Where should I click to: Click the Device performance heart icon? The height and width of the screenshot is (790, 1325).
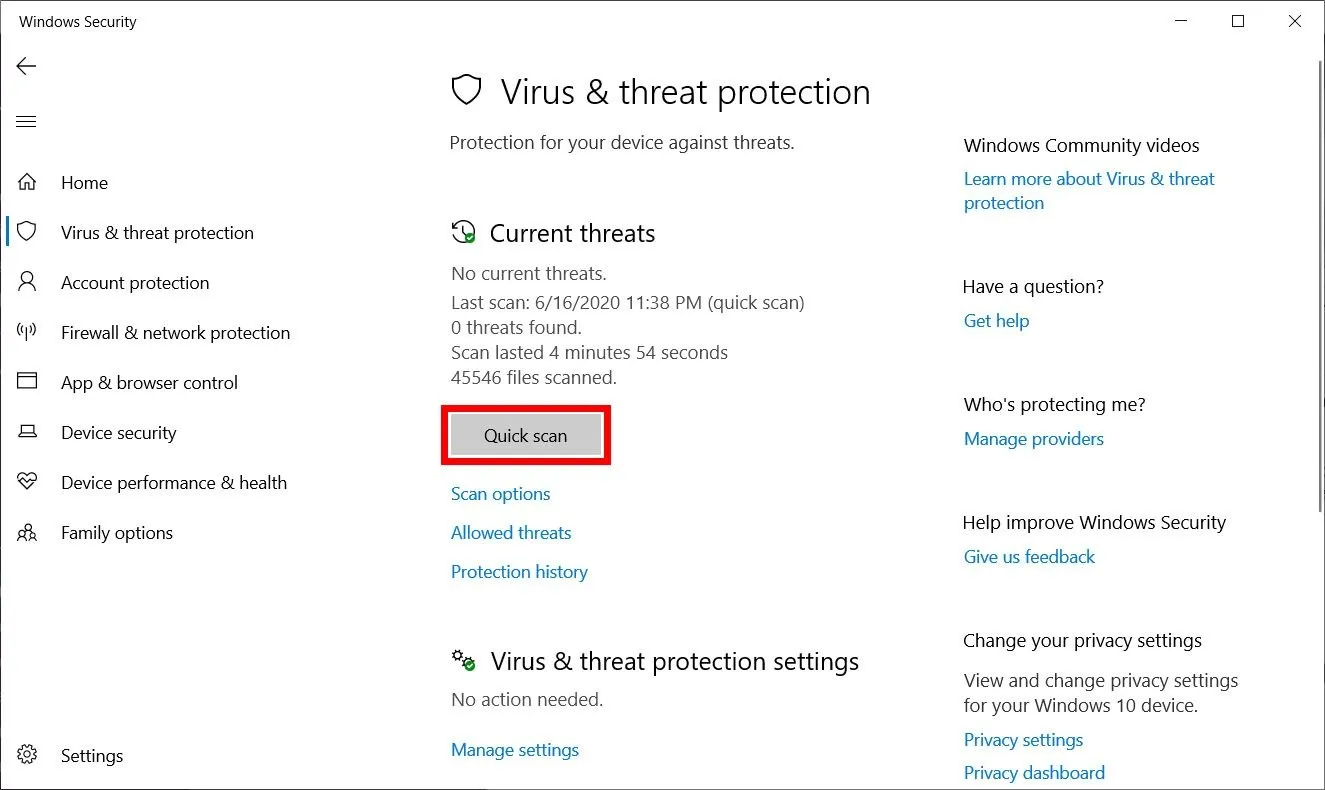coord(27,483)
